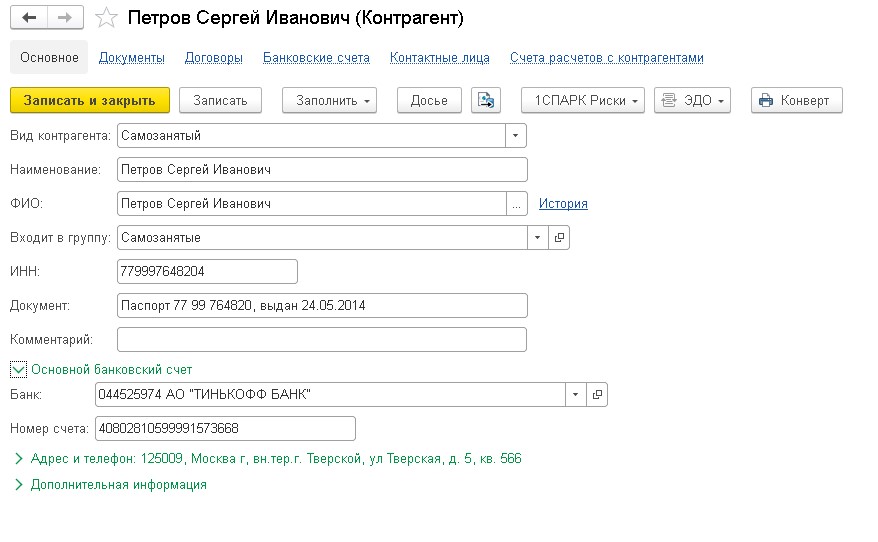878x542 pixels.
Task: Click into the Комментарий input field
Action: coord(322,339)
